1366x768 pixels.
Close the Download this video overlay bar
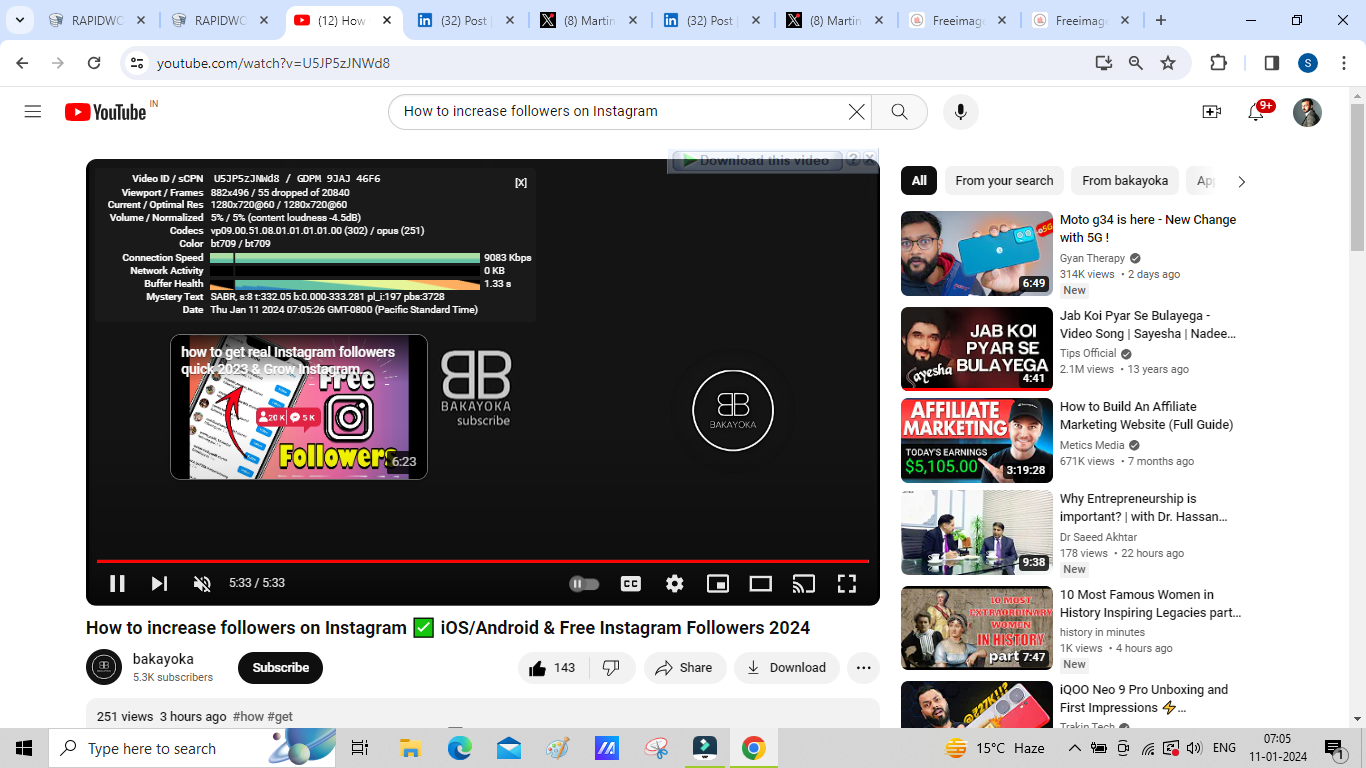click(870, 159)
